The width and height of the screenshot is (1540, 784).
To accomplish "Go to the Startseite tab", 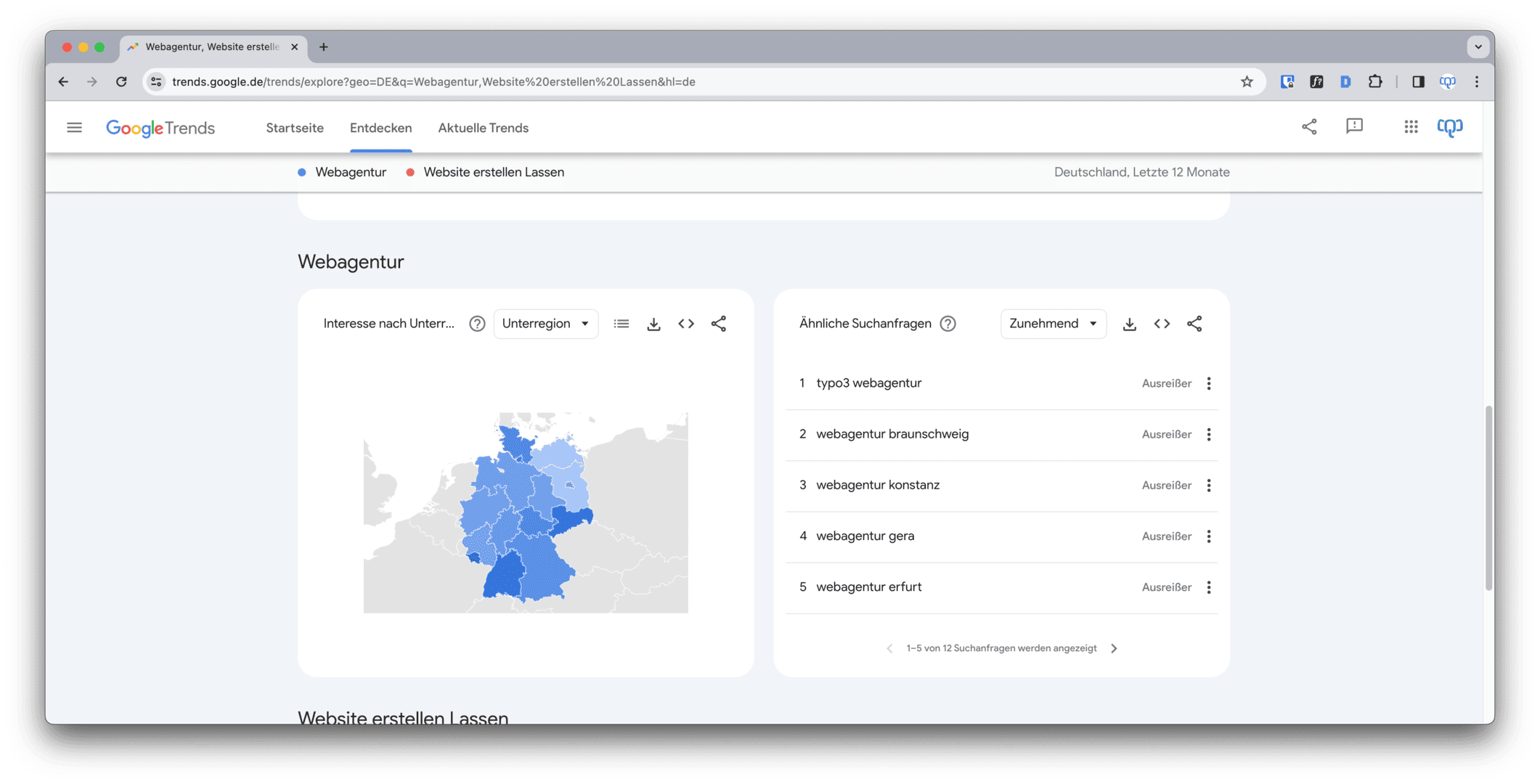I will coord(295,128).
